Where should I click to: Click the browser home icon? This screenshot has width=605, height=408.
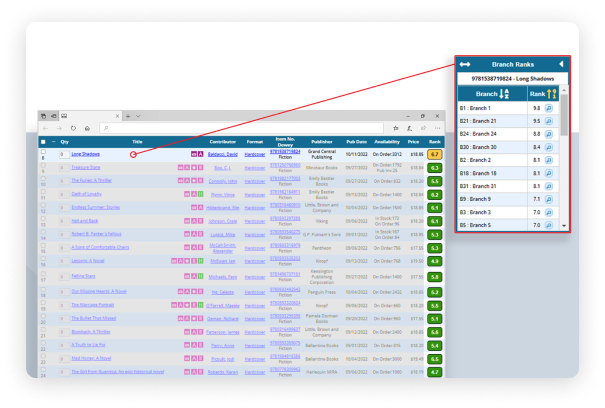point(87,128)
